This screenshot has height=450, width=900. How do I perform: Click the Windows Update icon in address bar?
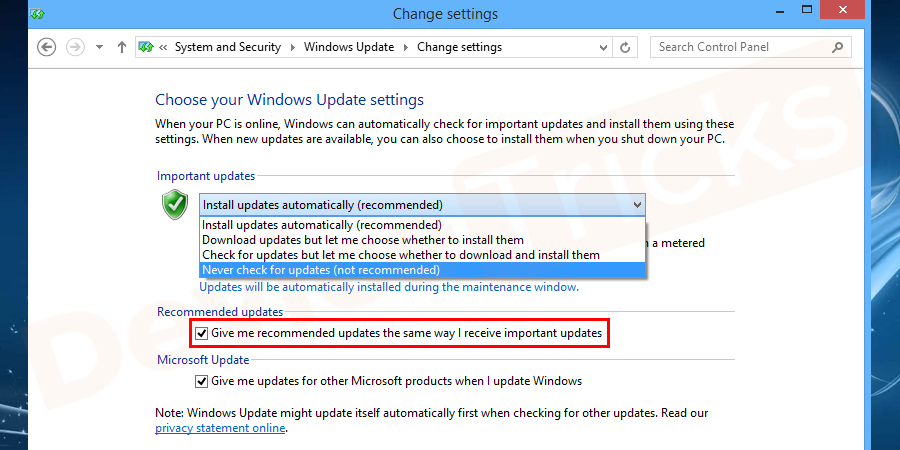(146, 47)
